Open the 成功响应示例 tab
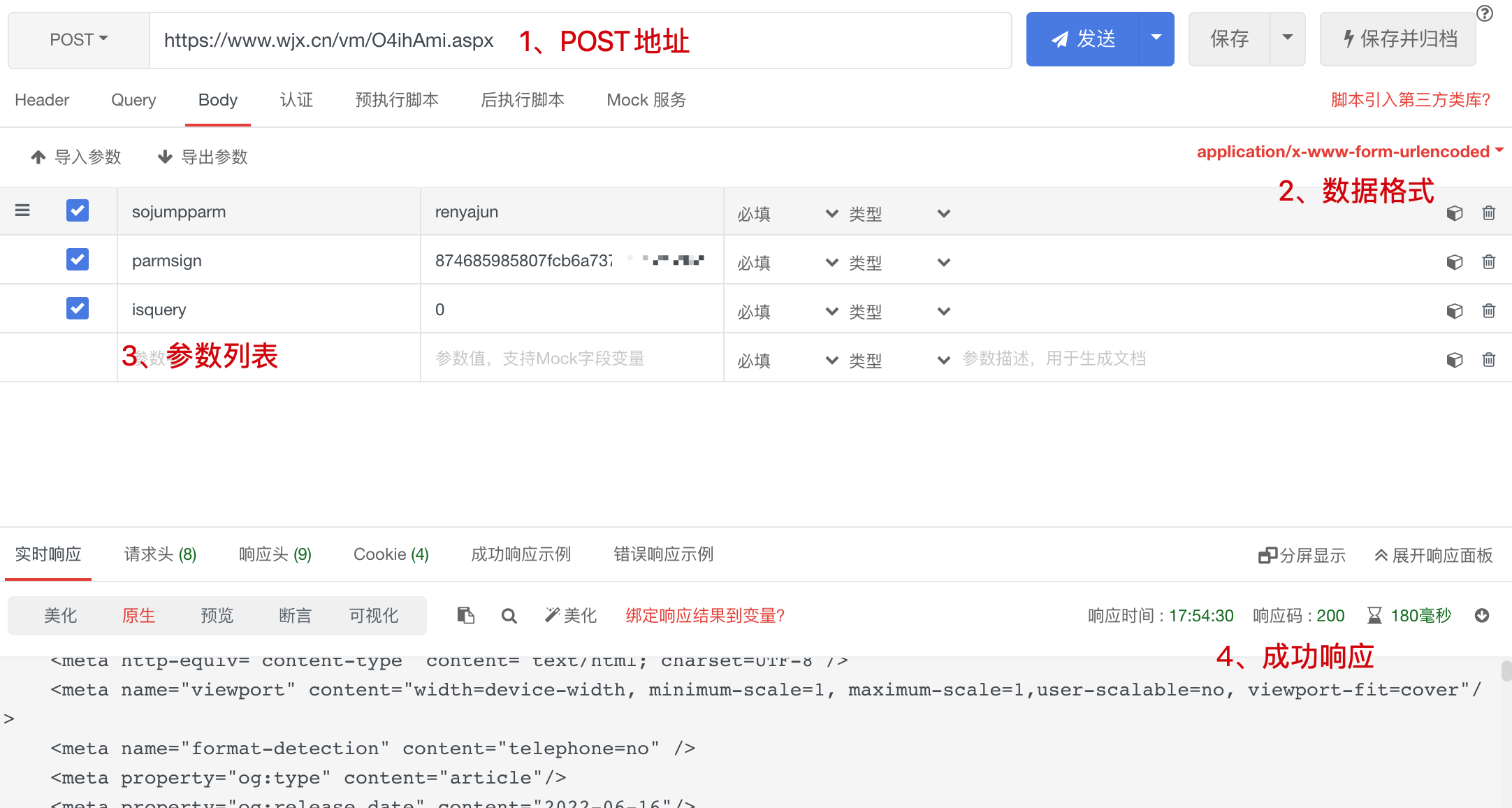The image size is (1512, 808). point(521,554)
